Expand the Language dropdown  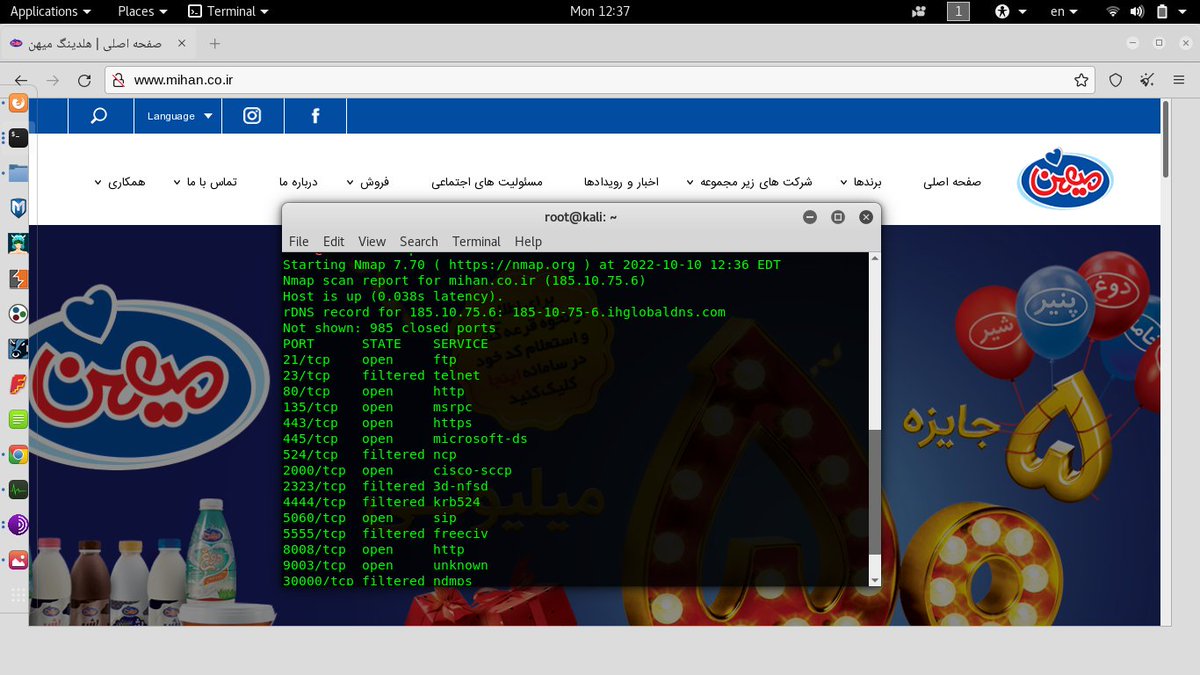point(180,116)
